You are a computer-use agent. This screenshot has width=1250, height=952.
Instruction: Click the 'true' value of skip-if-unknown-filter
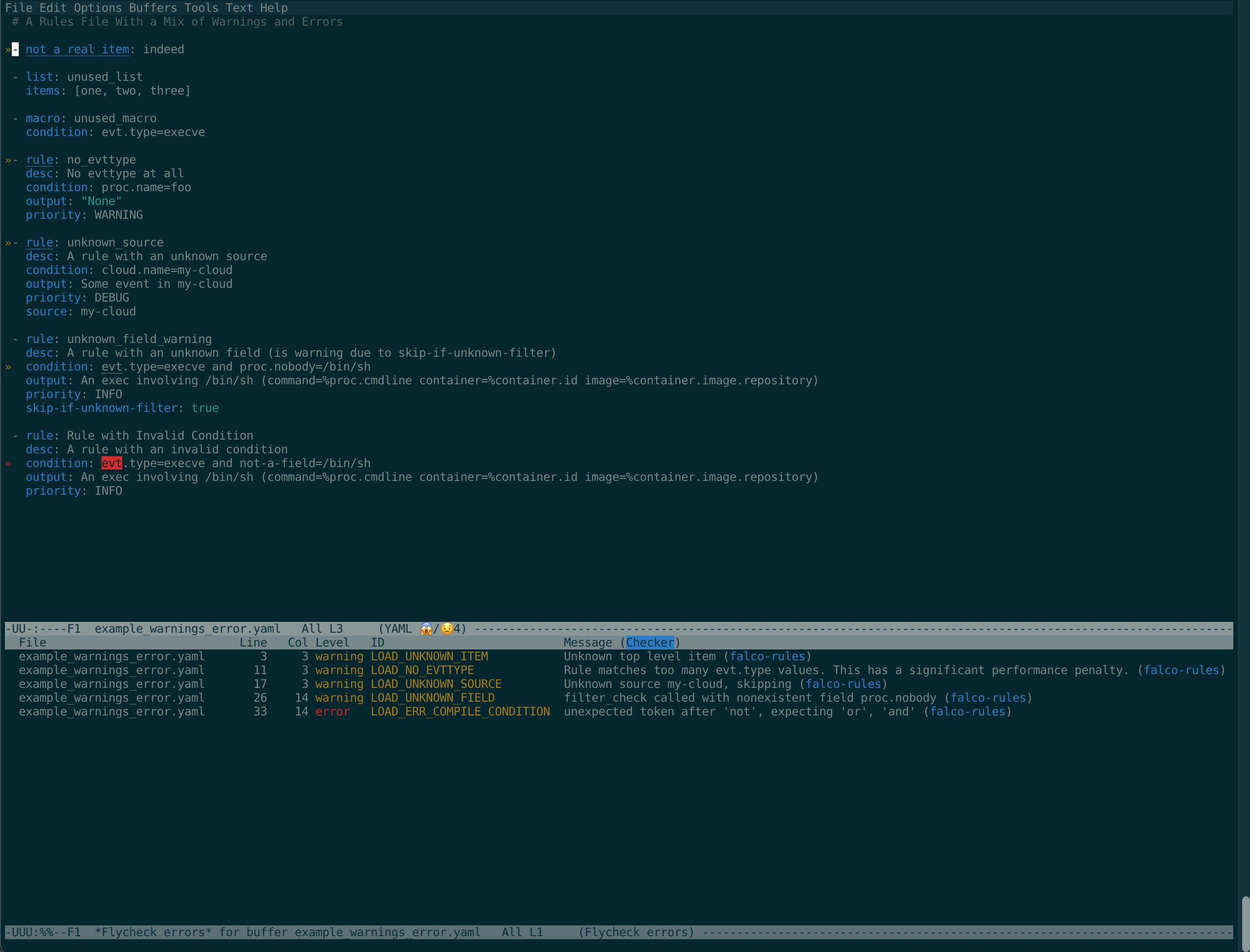click(x=205, y=408)
